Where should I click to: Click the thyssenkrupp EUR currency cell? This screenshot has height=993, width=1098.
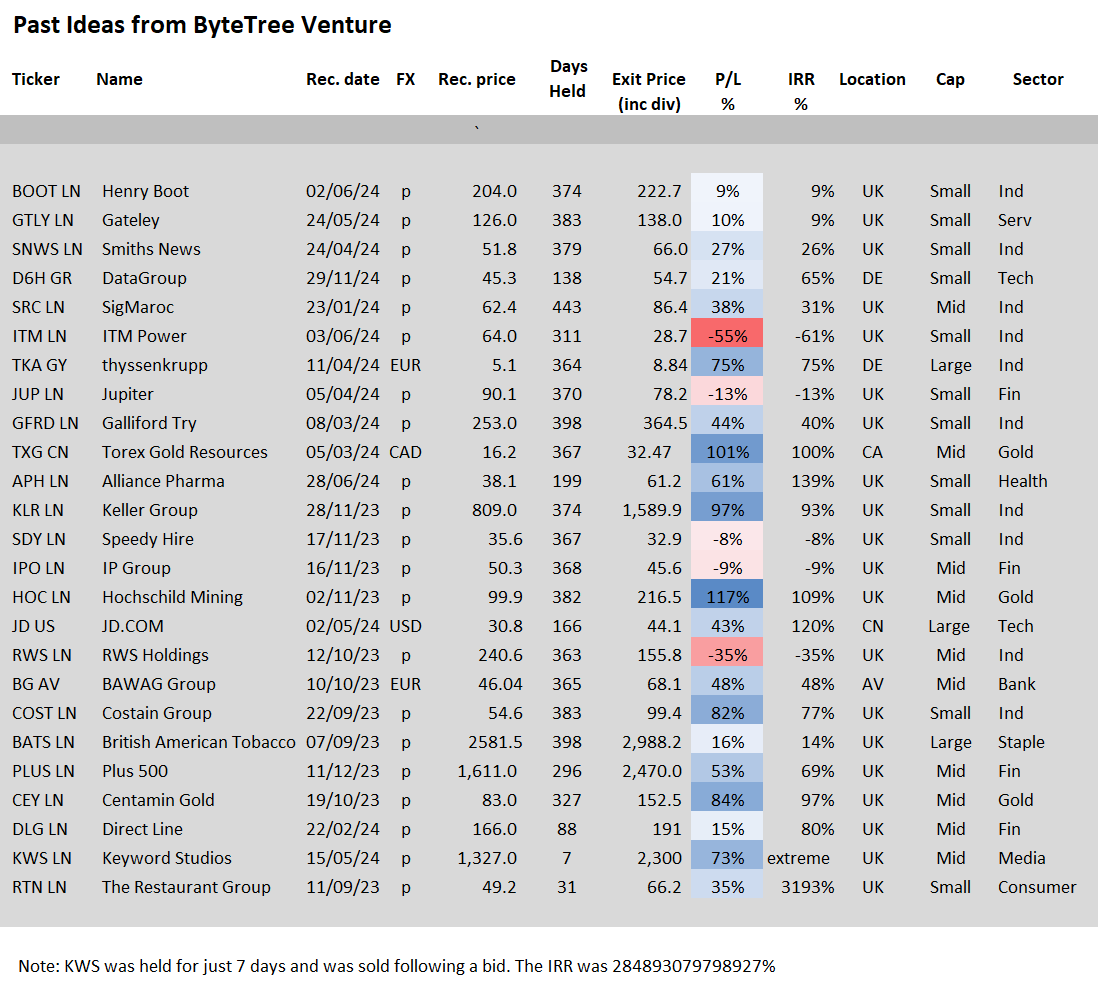pos(405,366)
